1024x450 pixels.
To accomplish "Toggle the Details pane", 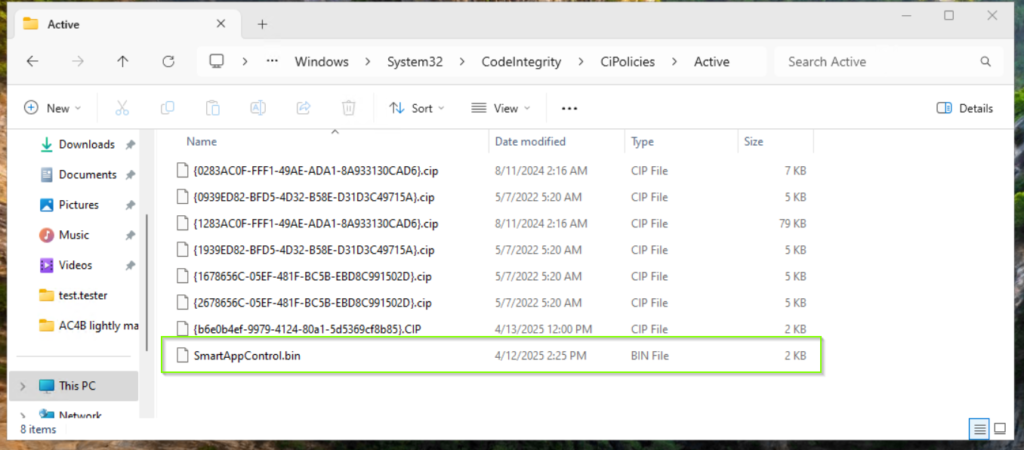I will coord(965,108).
